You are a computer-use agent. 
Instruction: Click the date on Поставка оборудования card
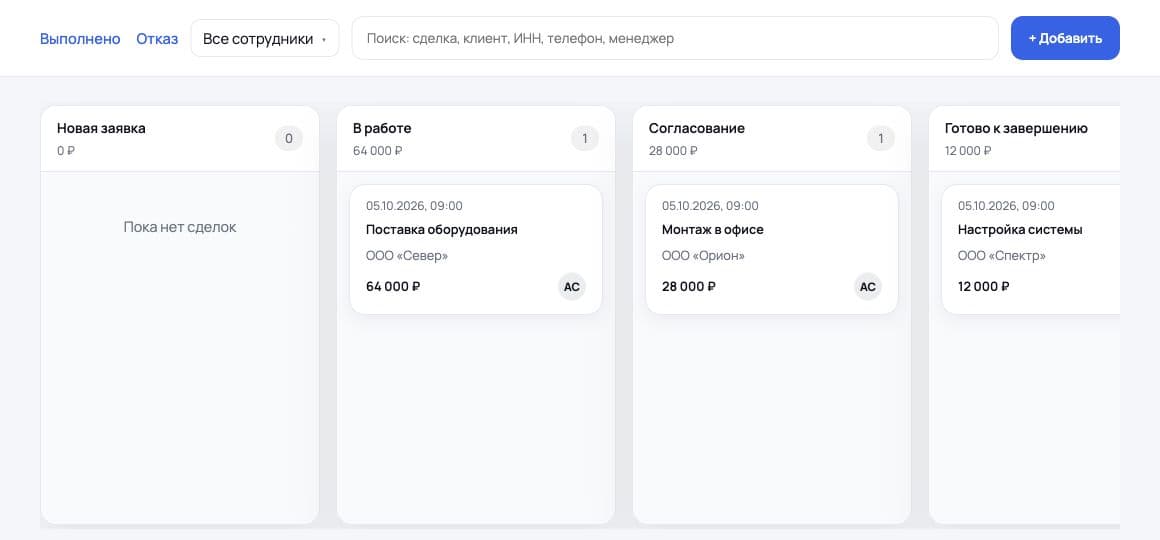pos(414,206)
